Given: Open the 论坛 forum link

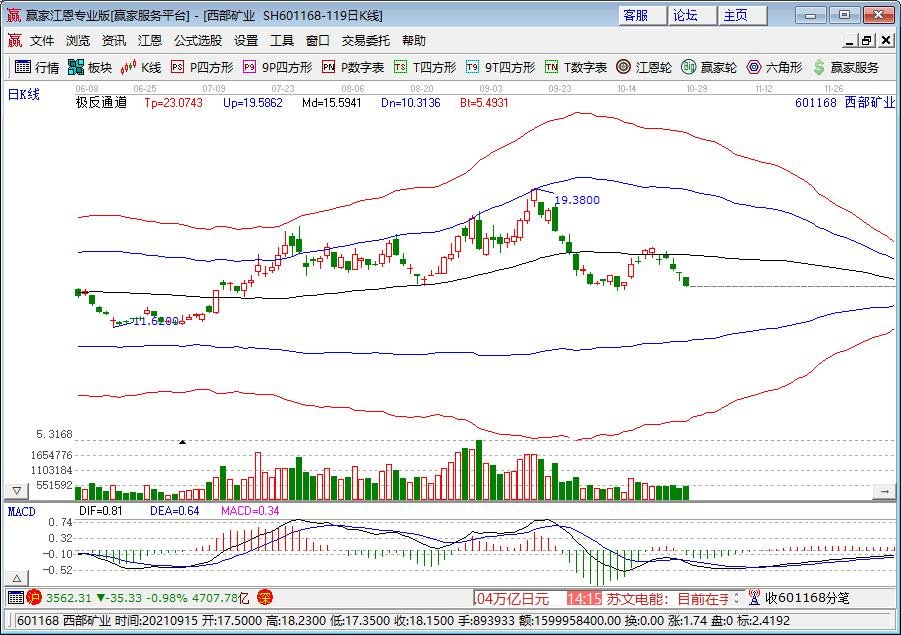Looking at the screenshot, I should pyautogui.click(x=686, y=15).
